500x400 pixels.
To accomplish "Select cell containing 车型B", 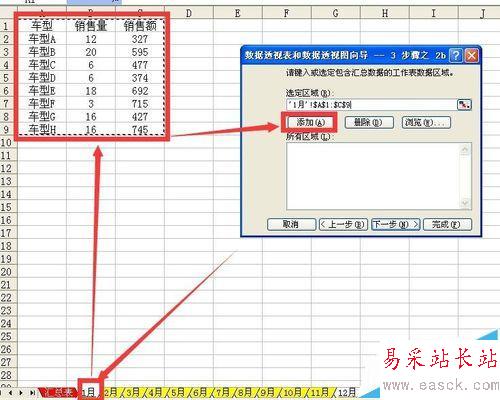I will pos(42,52).
